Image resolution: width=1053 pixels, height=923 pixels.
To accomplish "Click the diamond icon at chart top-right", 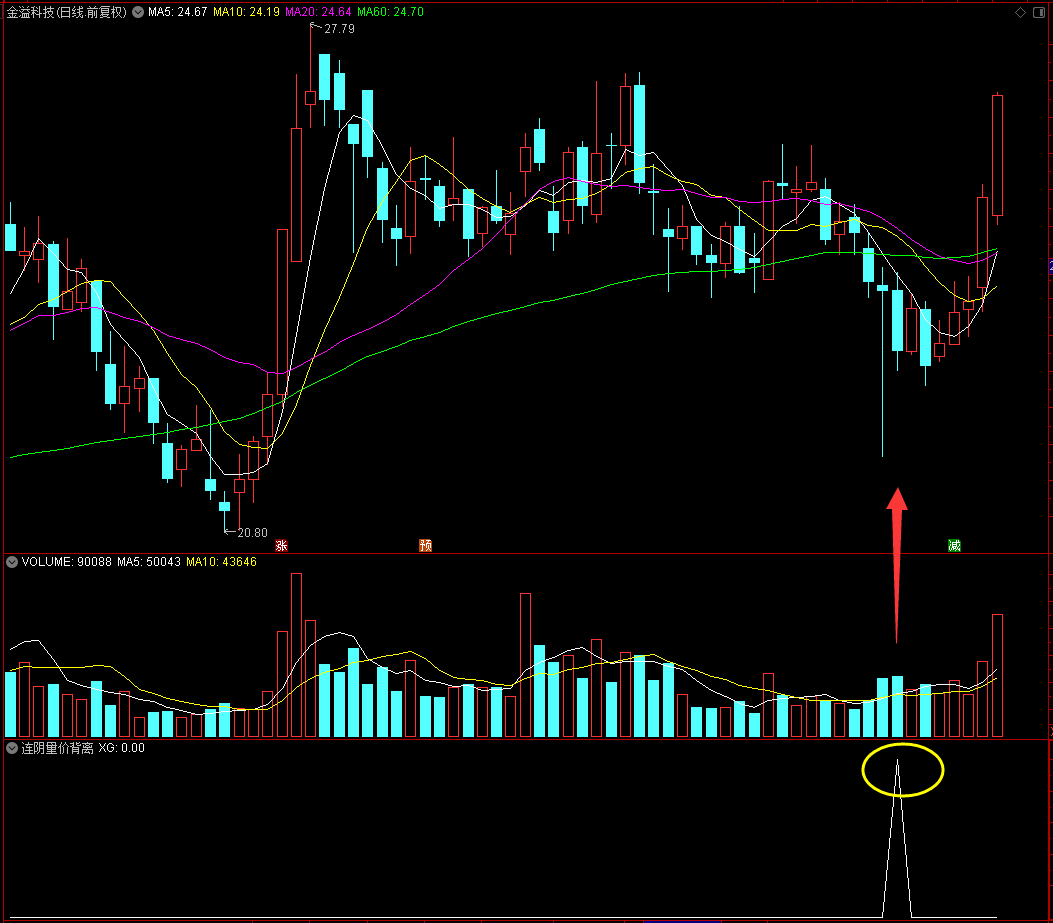I will 1020,12.
